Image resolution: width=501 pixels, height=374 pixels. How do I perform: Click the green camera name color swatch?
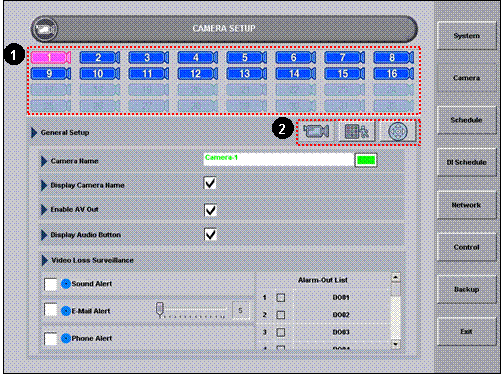coord(366,160)
